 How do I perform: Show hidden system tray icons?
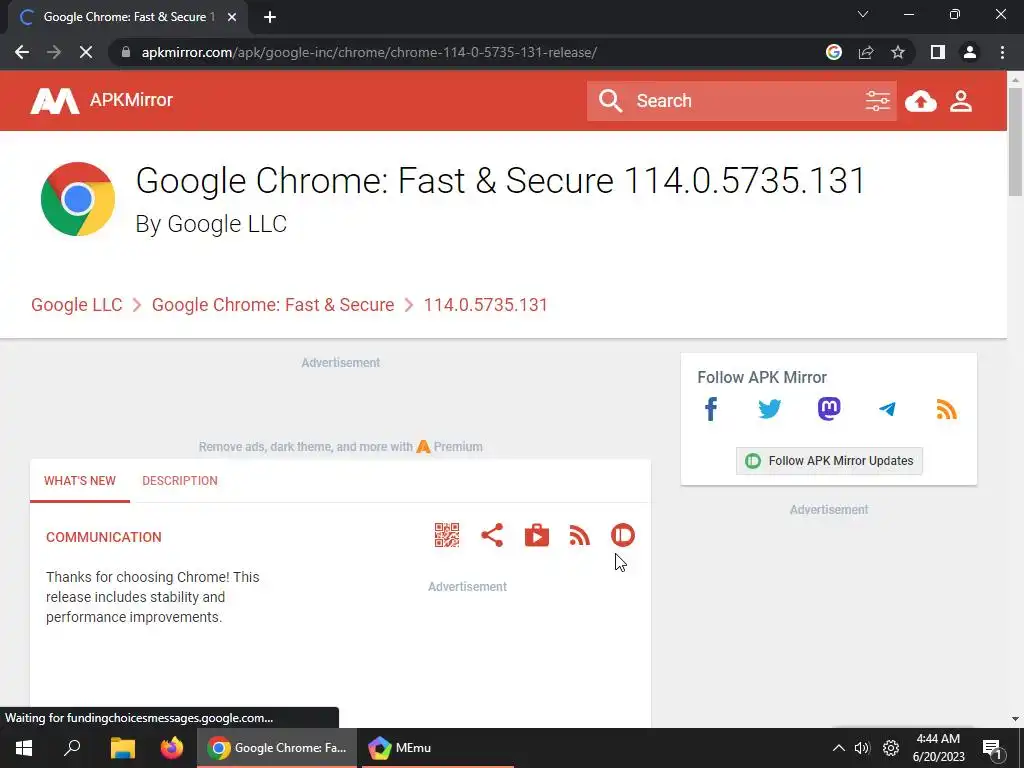tap(839, 748)
